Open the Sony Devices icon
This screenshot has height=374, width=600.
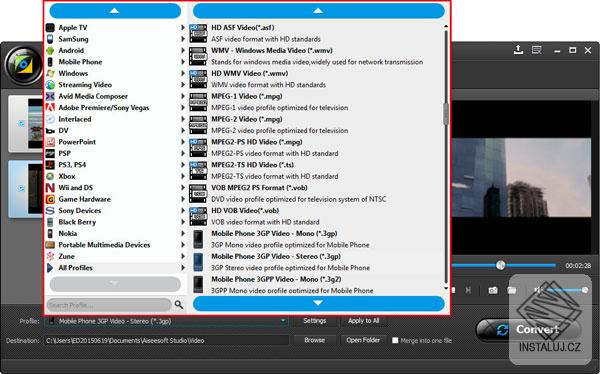50,211
